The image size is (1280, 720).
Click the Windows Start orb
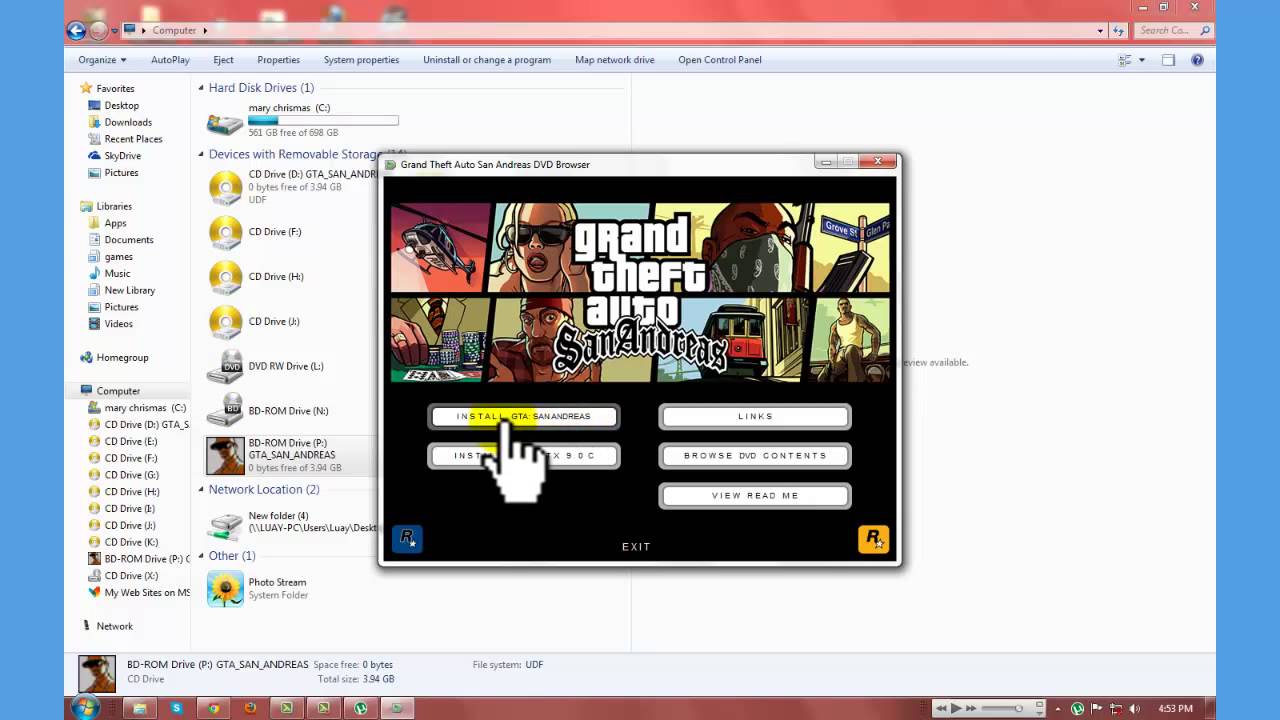point(84,707)
